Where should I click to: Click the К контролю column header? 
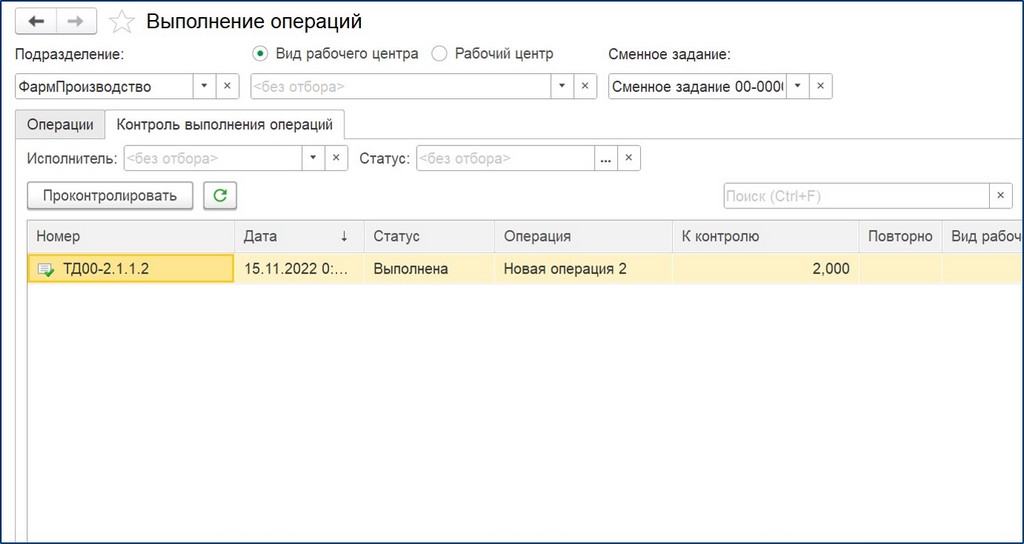click(x=765, y=236)
